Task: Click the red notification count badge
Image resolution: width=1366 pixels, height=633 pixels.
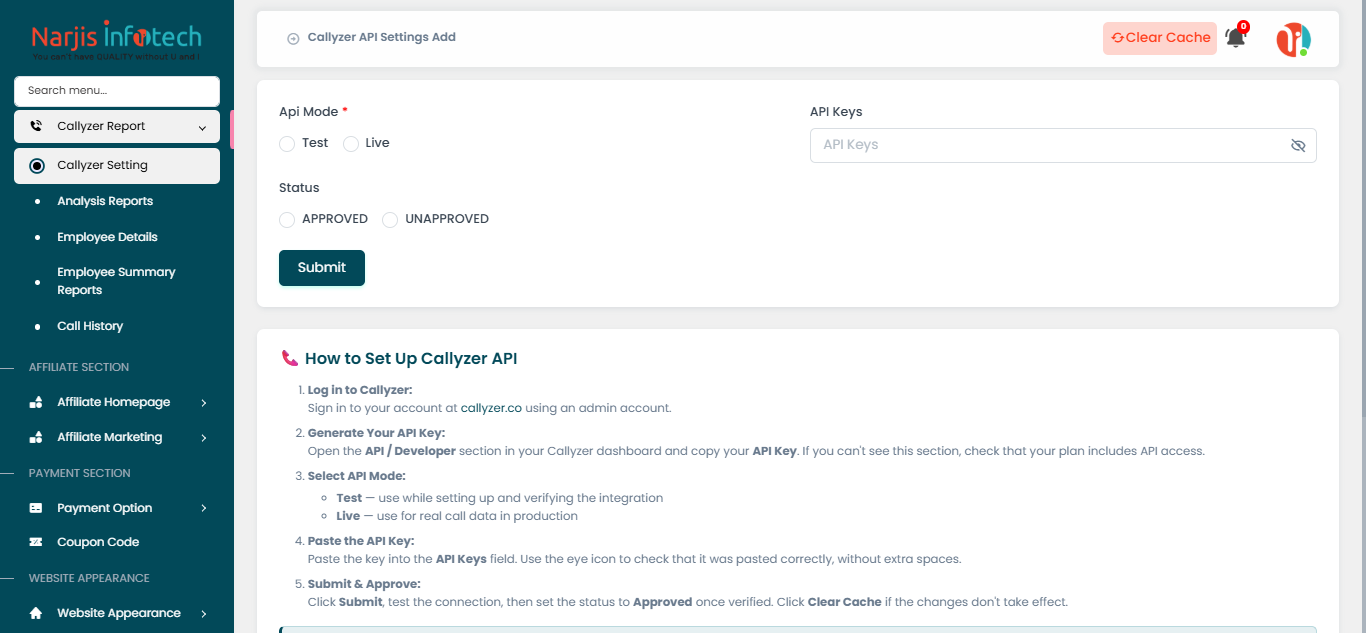Action: [1243, 27]
